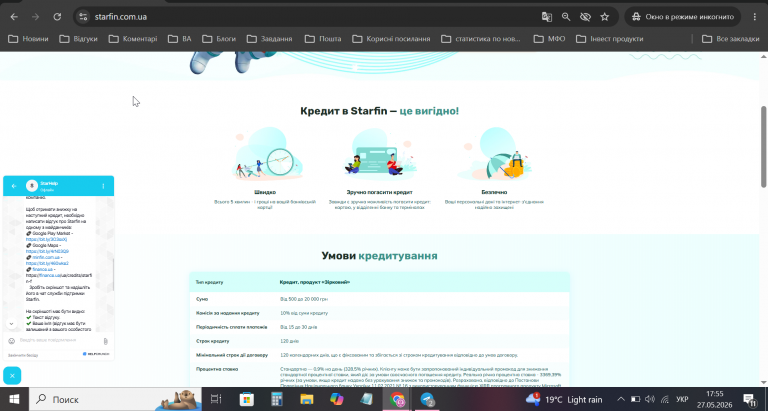
Task: Click the 120 днів value
Action: (289, 341)
